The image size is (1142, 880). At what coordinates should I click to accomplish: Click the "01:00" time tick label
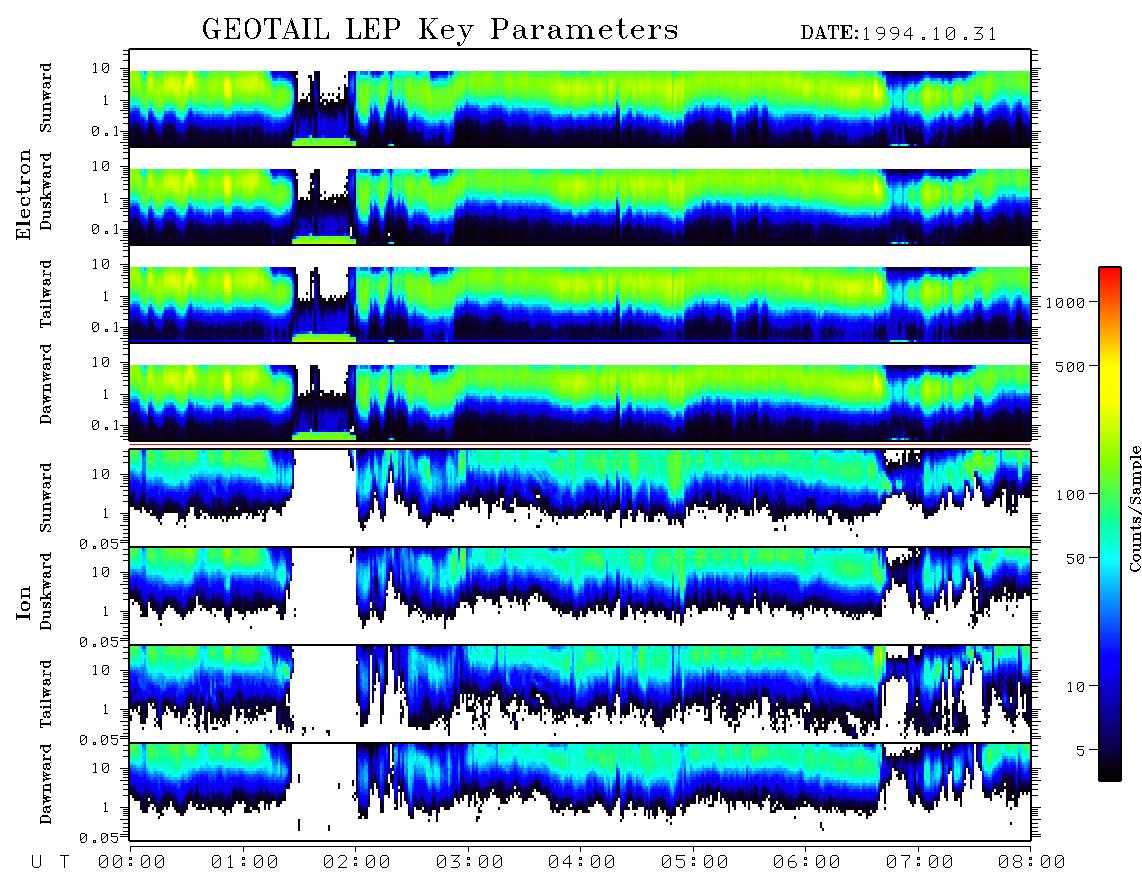[245, 863]
